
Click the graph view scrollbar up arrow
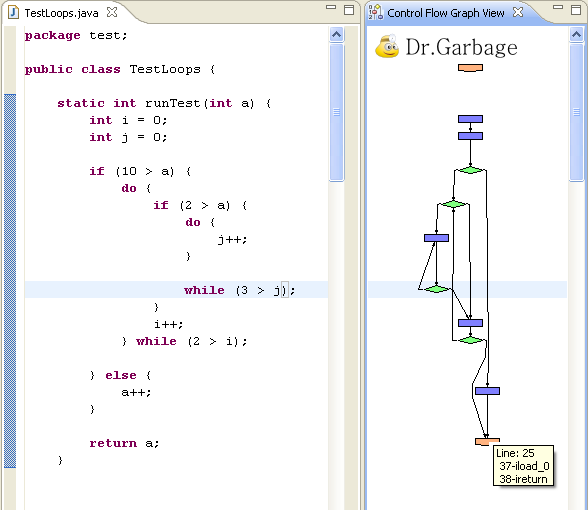pyautogui.click(x=576, y=35)
